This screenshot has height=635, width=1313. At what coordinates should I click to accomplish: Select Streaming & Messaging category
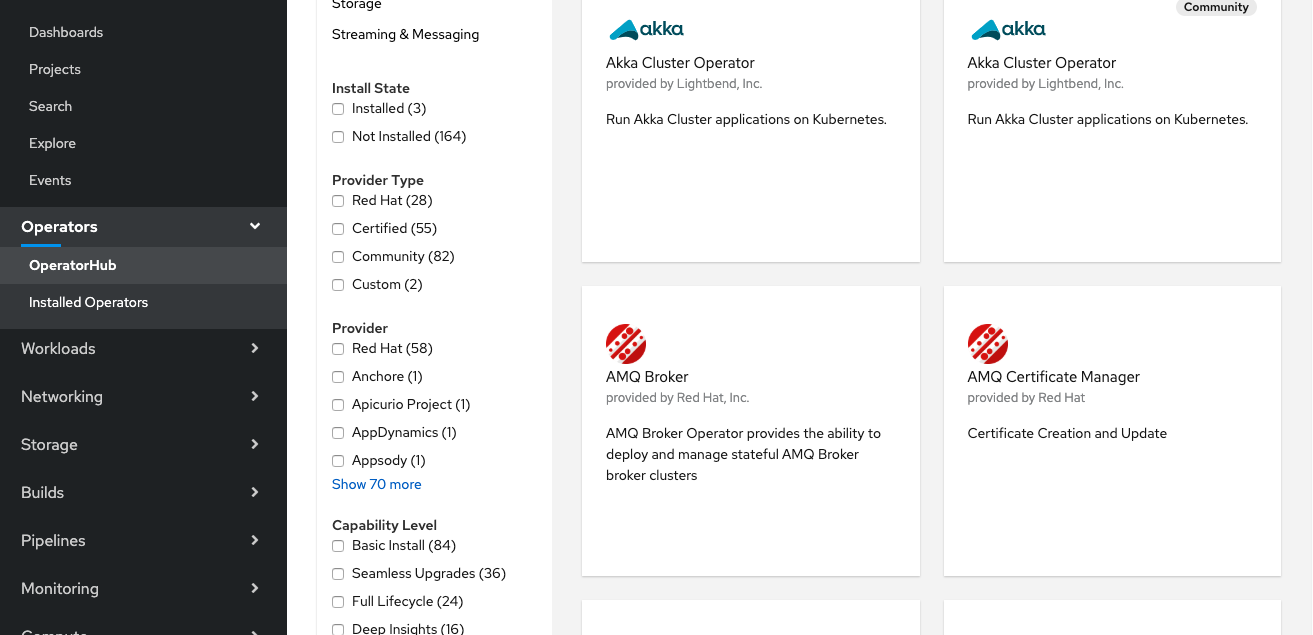[x=405, y=34]
